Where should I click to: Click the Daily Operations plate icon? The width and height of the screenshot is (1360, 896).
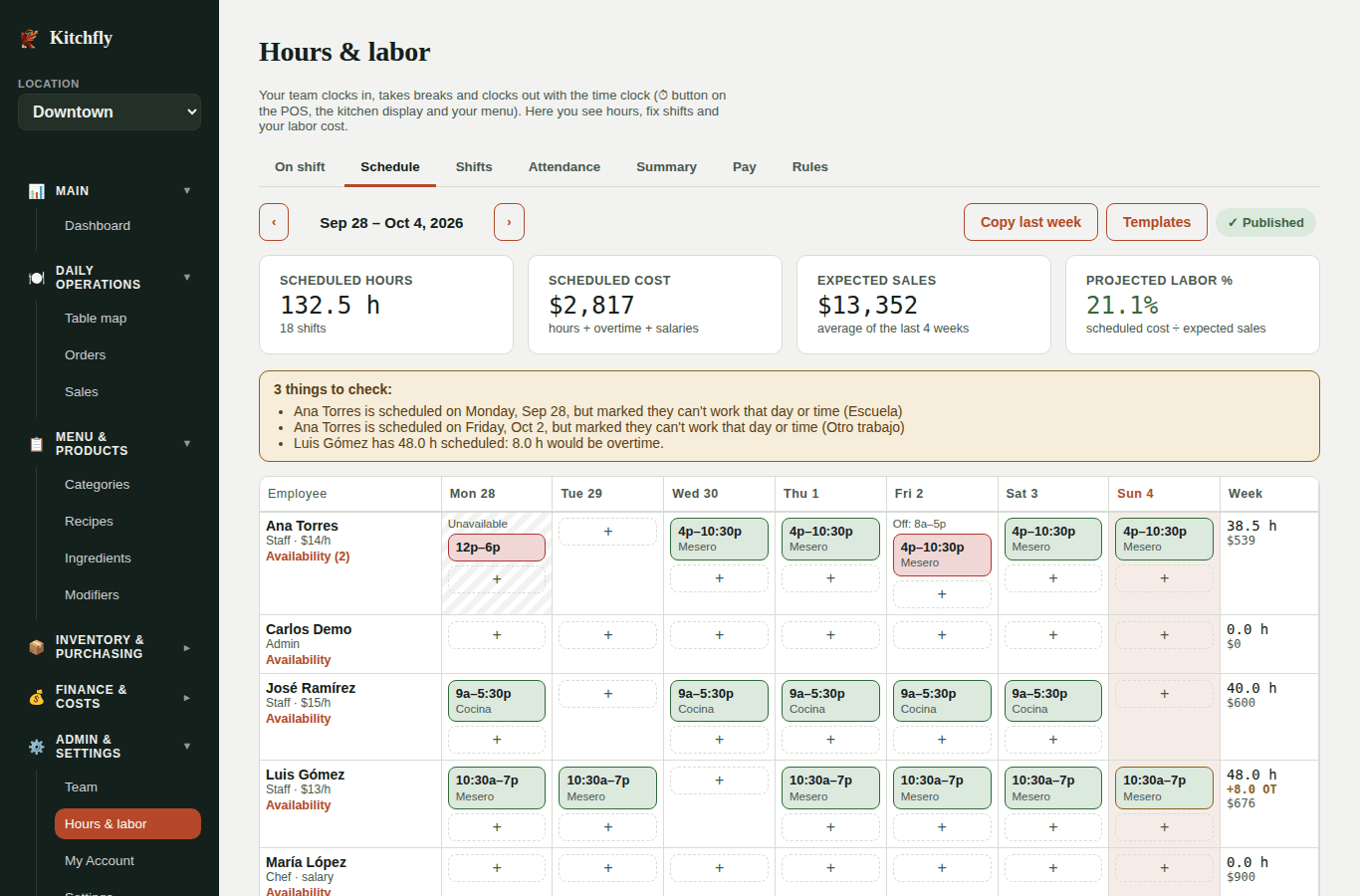(x=37, y=278)
